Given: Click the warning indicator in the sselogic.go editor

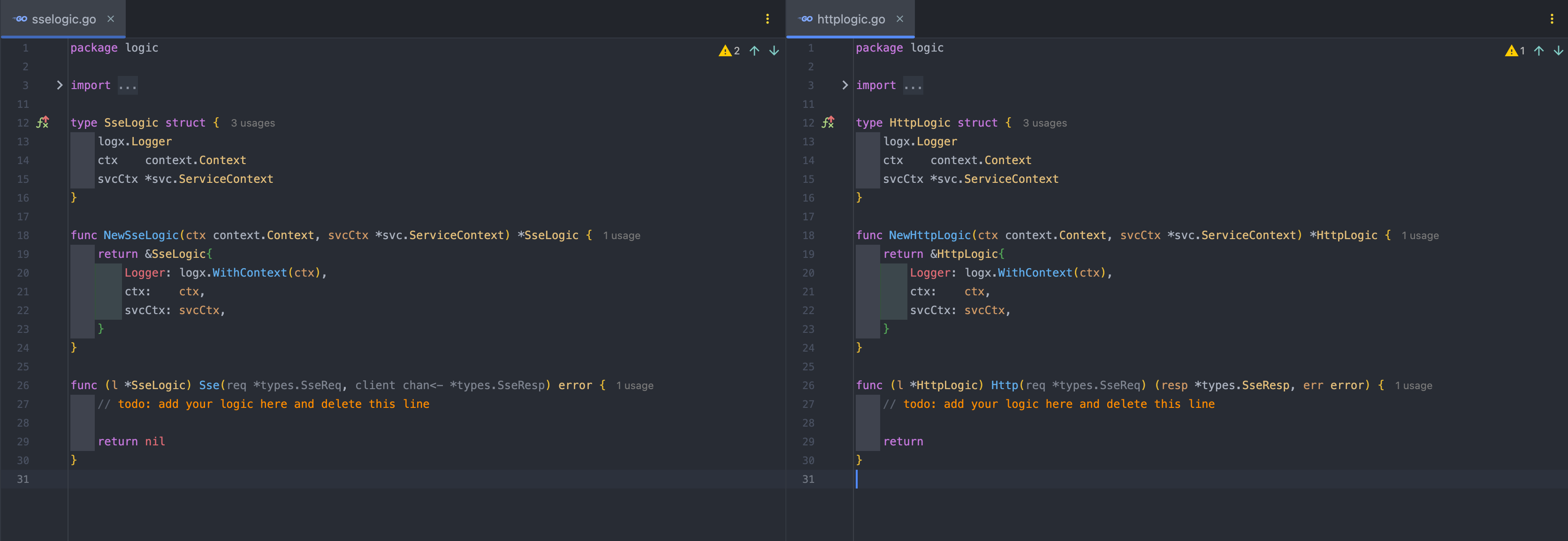Looking at the screenshot, I should click(x=729, y=51).
